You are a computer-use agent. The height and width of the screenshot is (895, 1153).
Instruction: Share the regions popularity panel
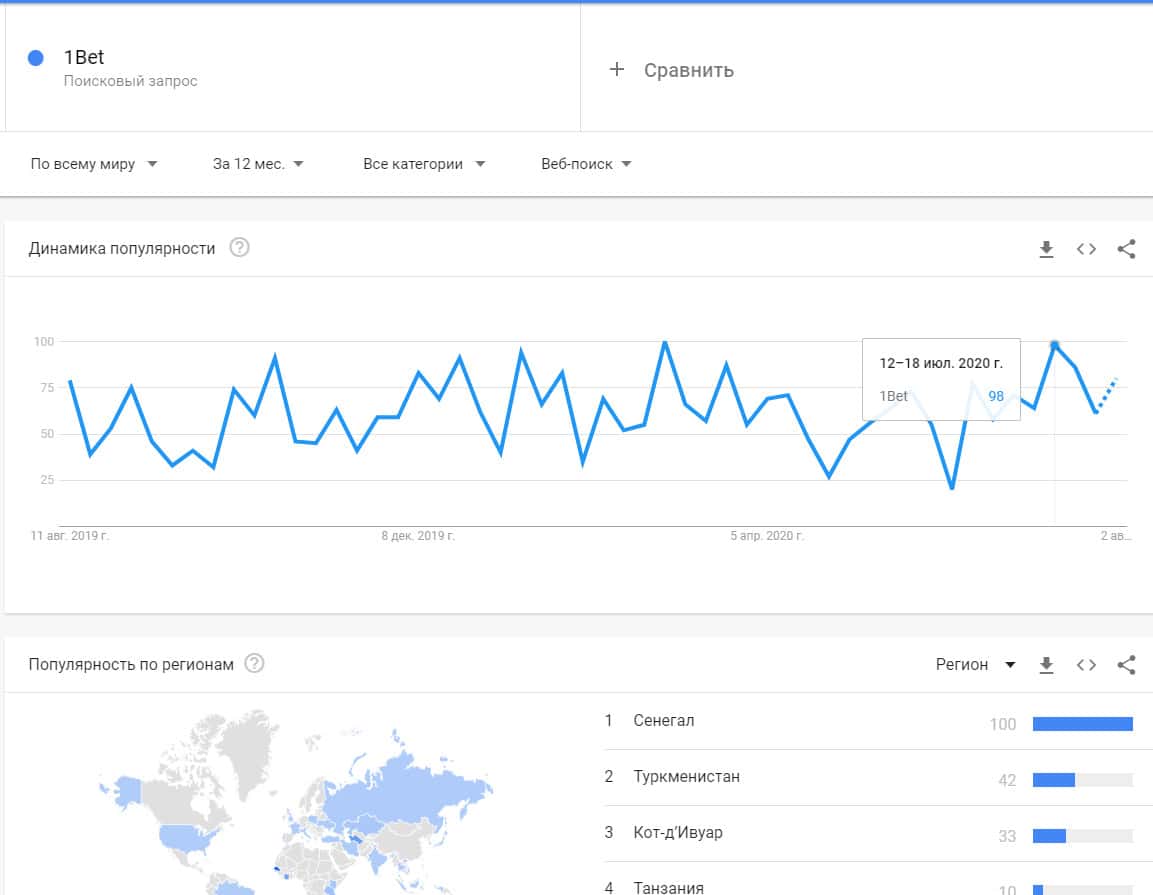[x=1126, y=665]
